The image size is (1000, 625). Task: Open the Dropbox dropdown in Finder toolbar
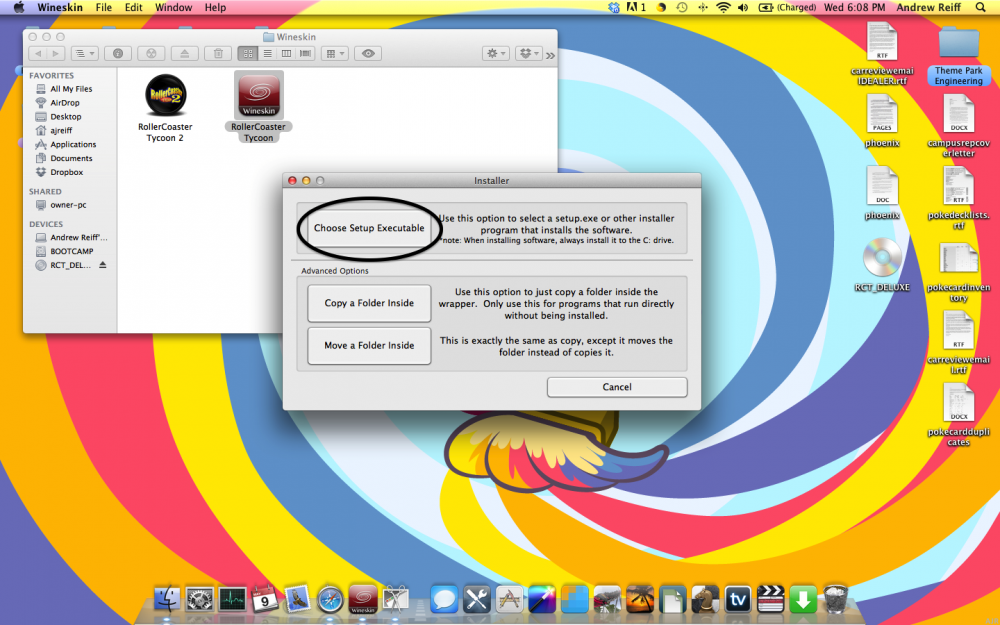pos(529,53)
